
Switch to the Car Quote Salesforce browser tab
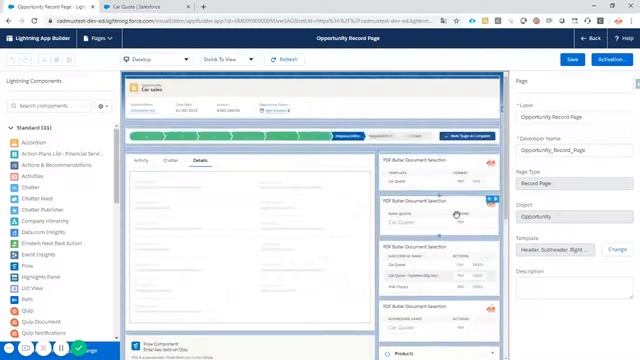tap(146, 7)
